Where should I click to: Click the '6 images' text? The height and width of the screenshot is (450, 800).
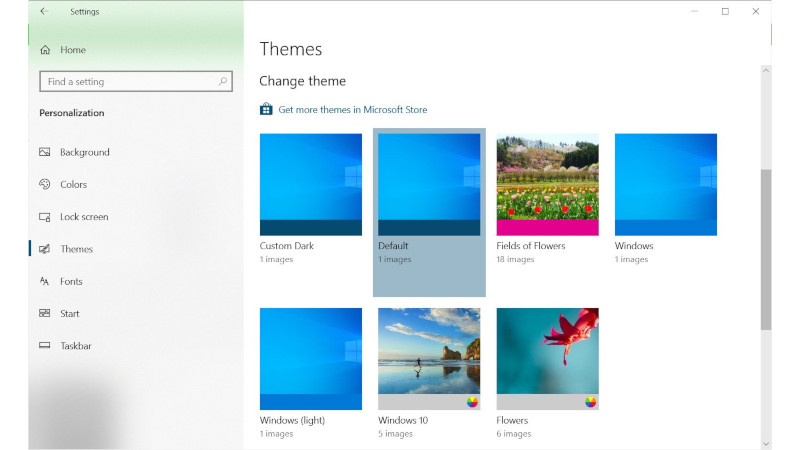click(514, 434)
